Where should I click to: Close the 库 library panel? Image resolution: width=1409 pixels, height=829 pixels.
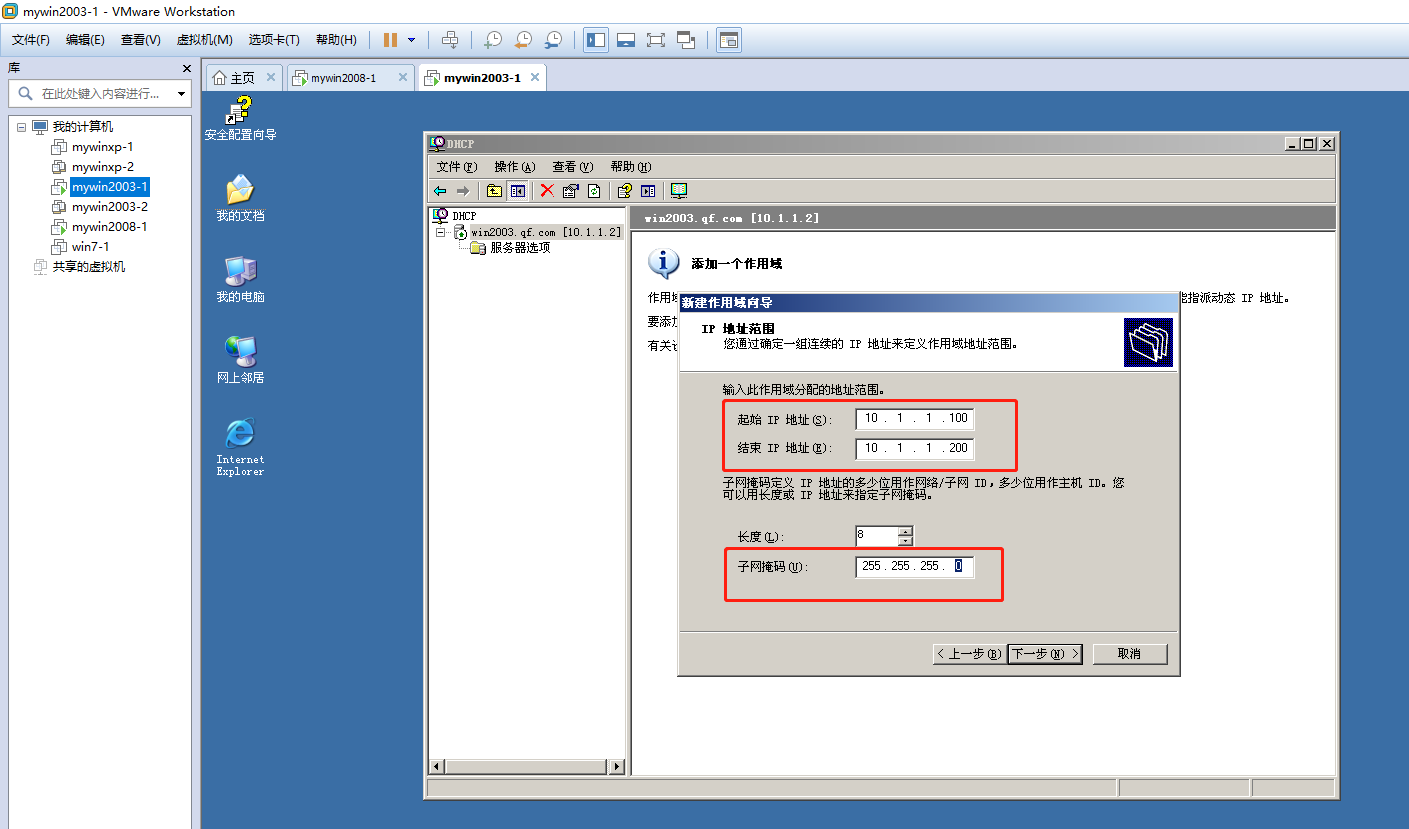[186, 68]
